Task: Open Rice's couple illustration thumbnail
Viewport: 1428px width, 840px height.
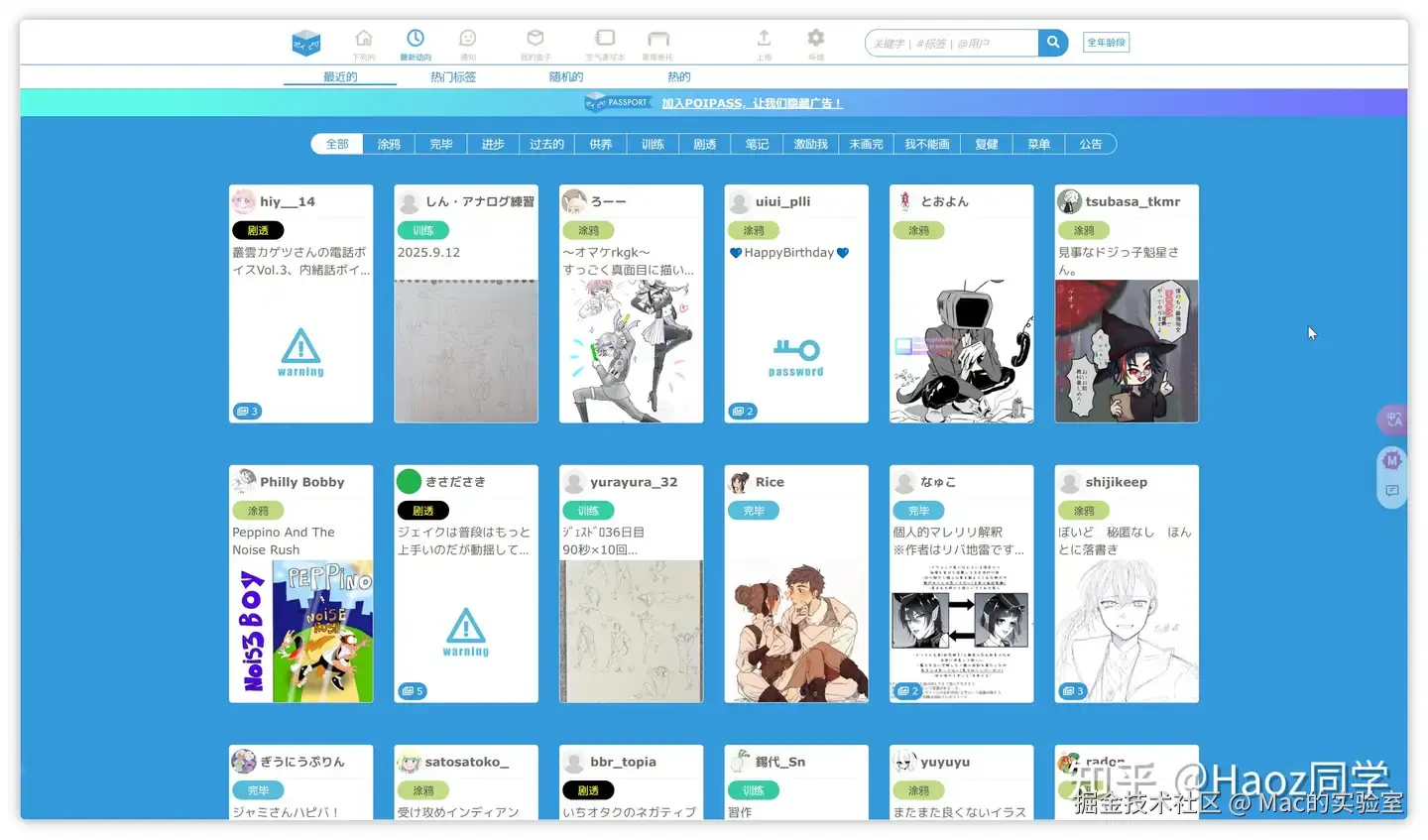Action: [x=796, y=632]
